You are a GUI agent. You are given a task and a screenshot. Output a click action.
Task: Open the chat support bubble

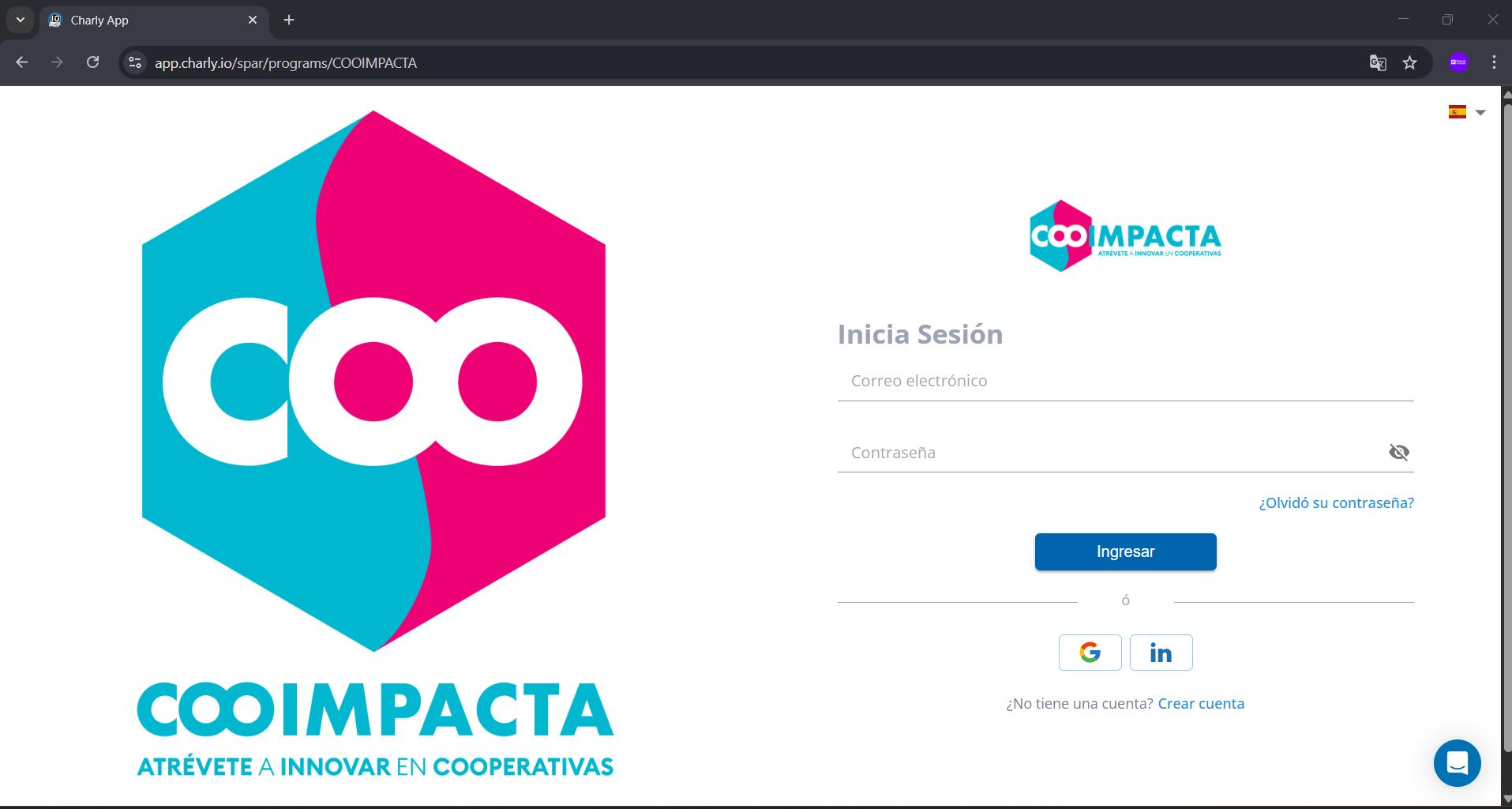(x=1457, y=763)
